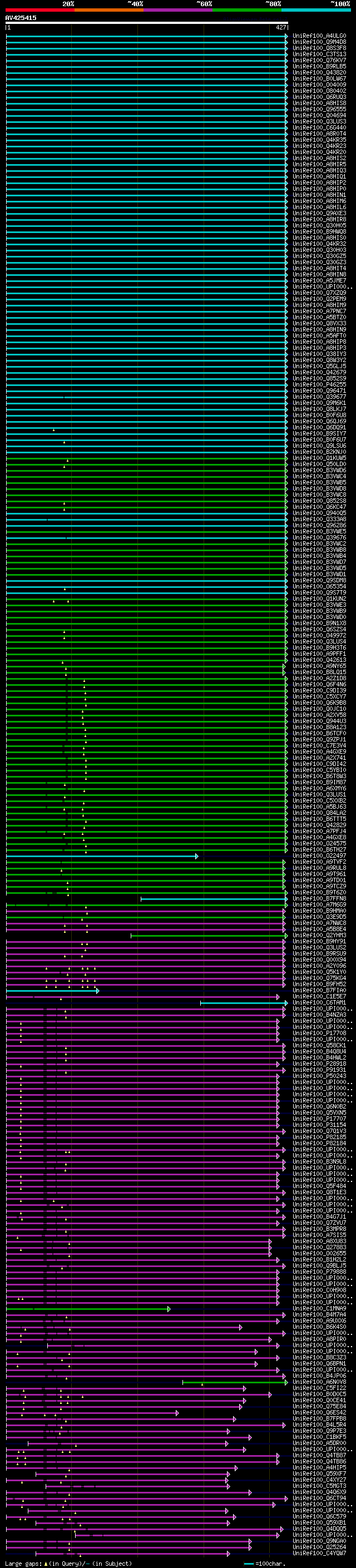Screen dimensions: 356x1568
Task: Open the UniRef100_B9HMA0 entry
Action: tap(319, 911)
